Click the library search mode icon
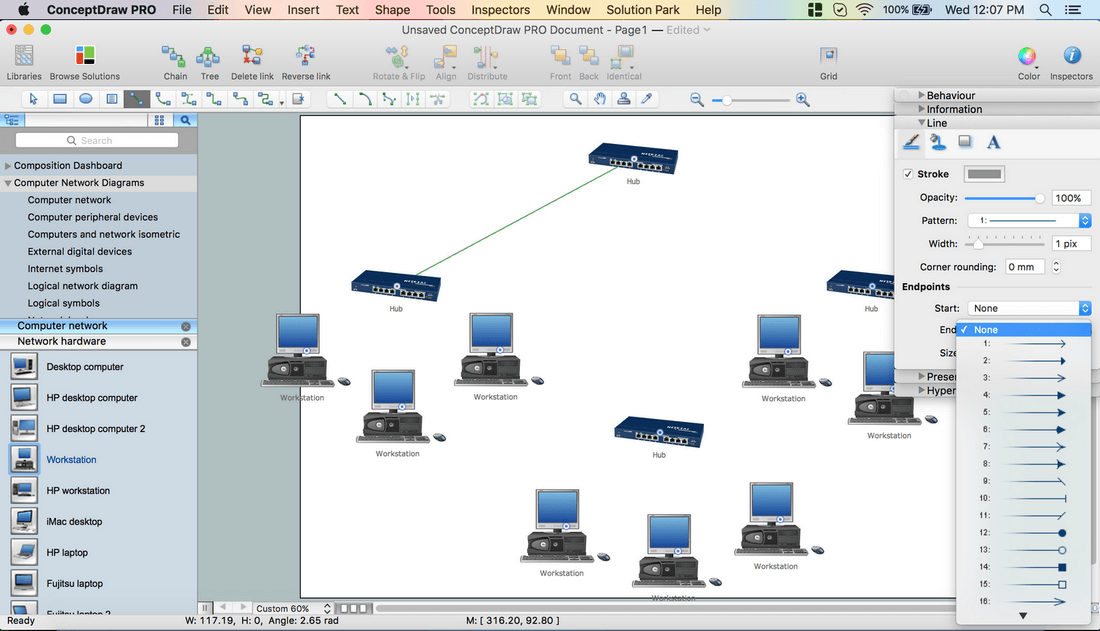 pos(185,120)
